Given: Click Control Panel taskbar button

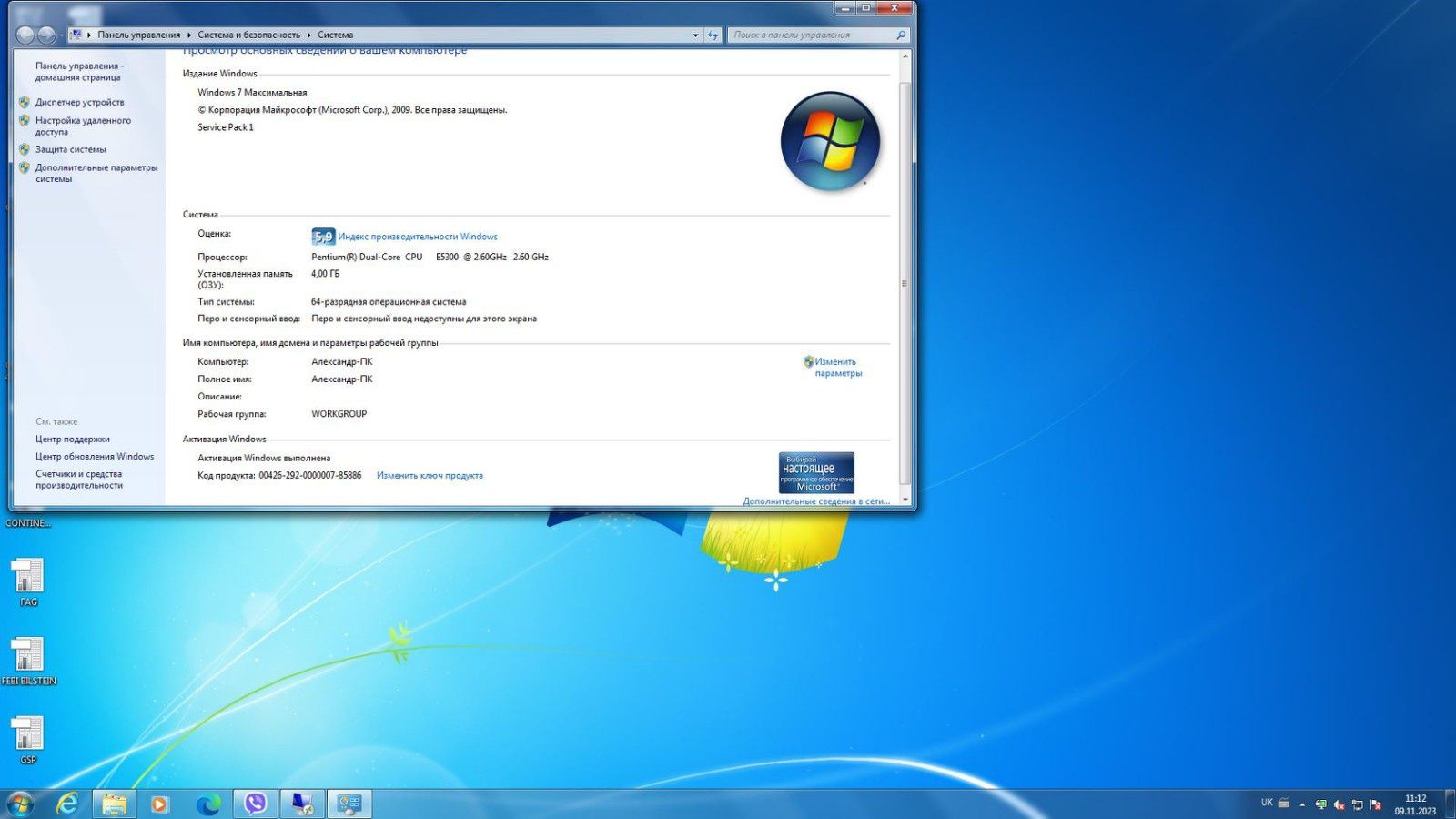Looking at the screenshot, I should click(349, 804).
